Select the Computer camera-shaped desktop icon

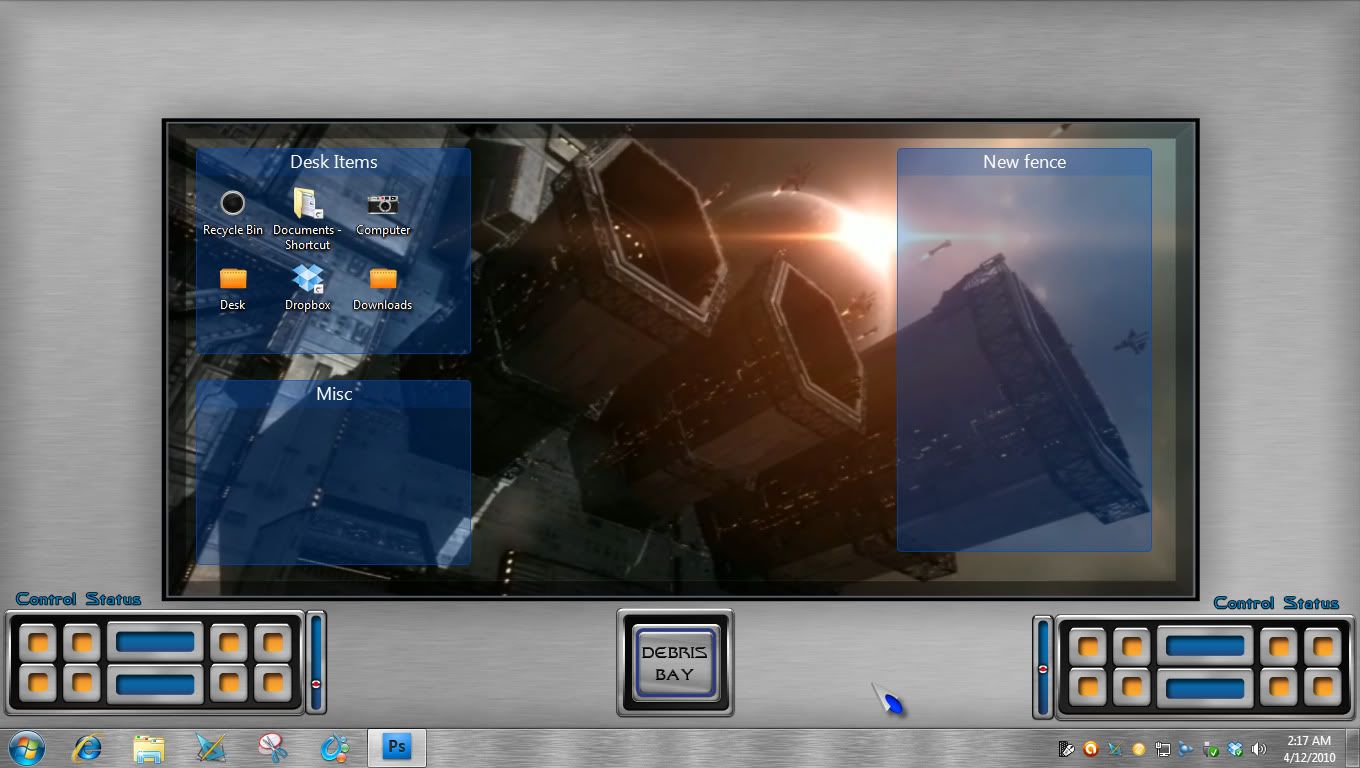pyautogui.click(x=383, y=213)
